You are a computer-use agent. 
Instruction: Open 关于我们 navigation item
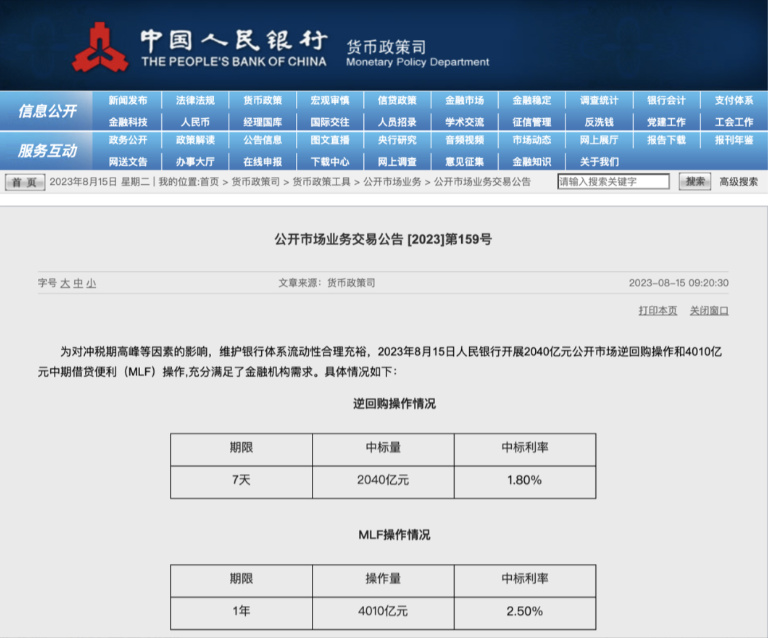coord(599,162)
